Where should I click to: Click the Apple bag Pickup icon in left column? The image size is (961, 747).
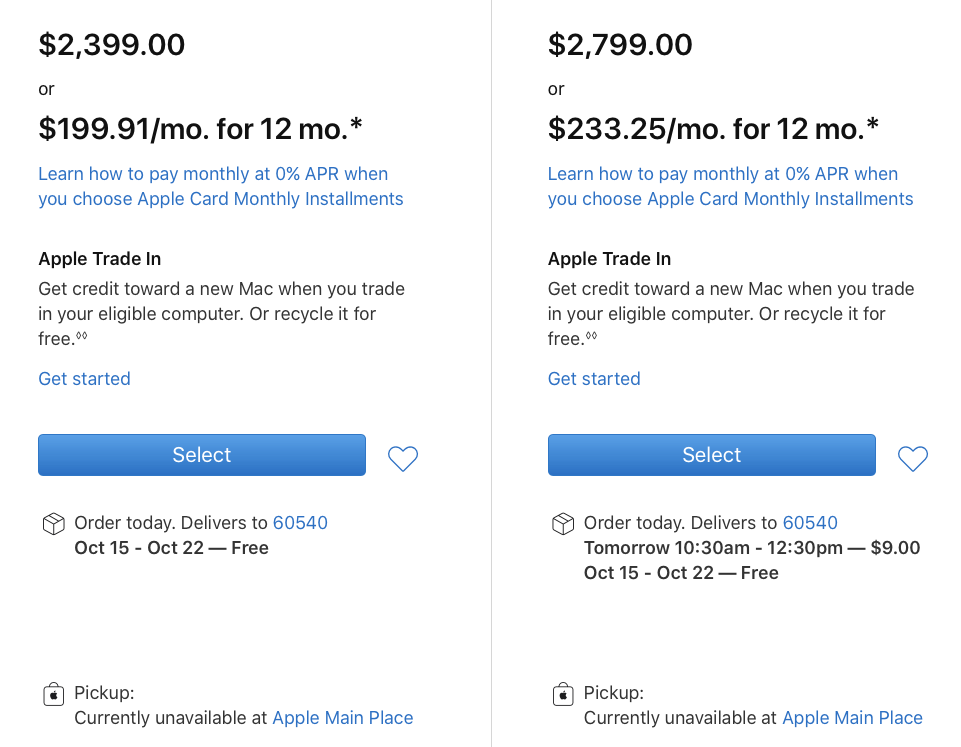click(x=53, y=694)
